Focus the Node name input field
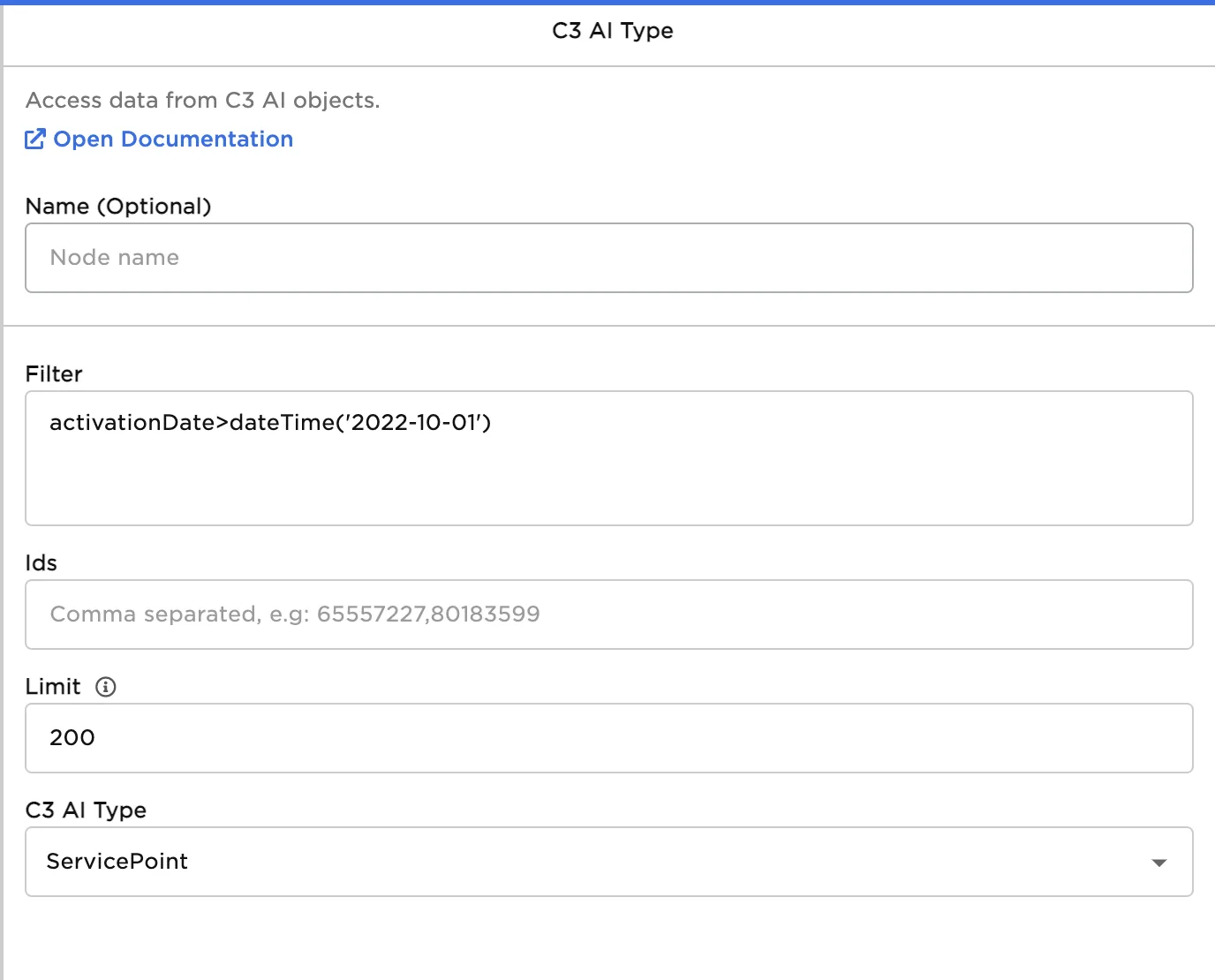The image size is (1215, 980). coord(609,258)
